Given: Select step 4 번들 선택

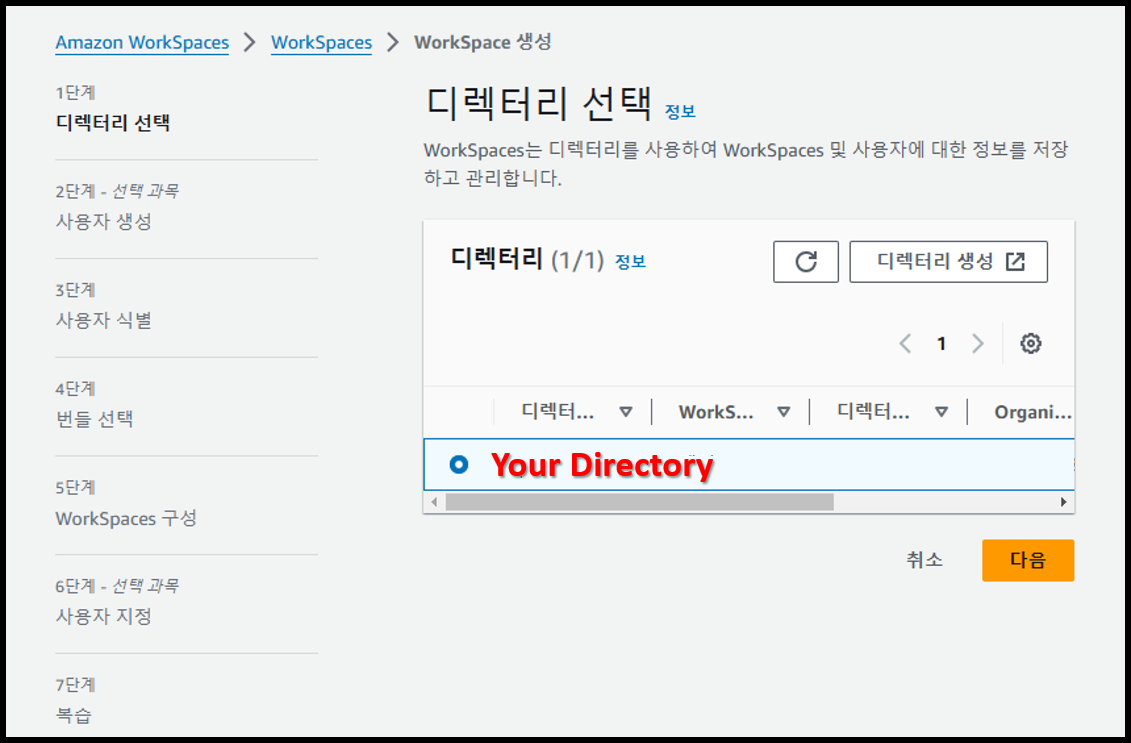Looking at the screenshot, I should 94,419.
